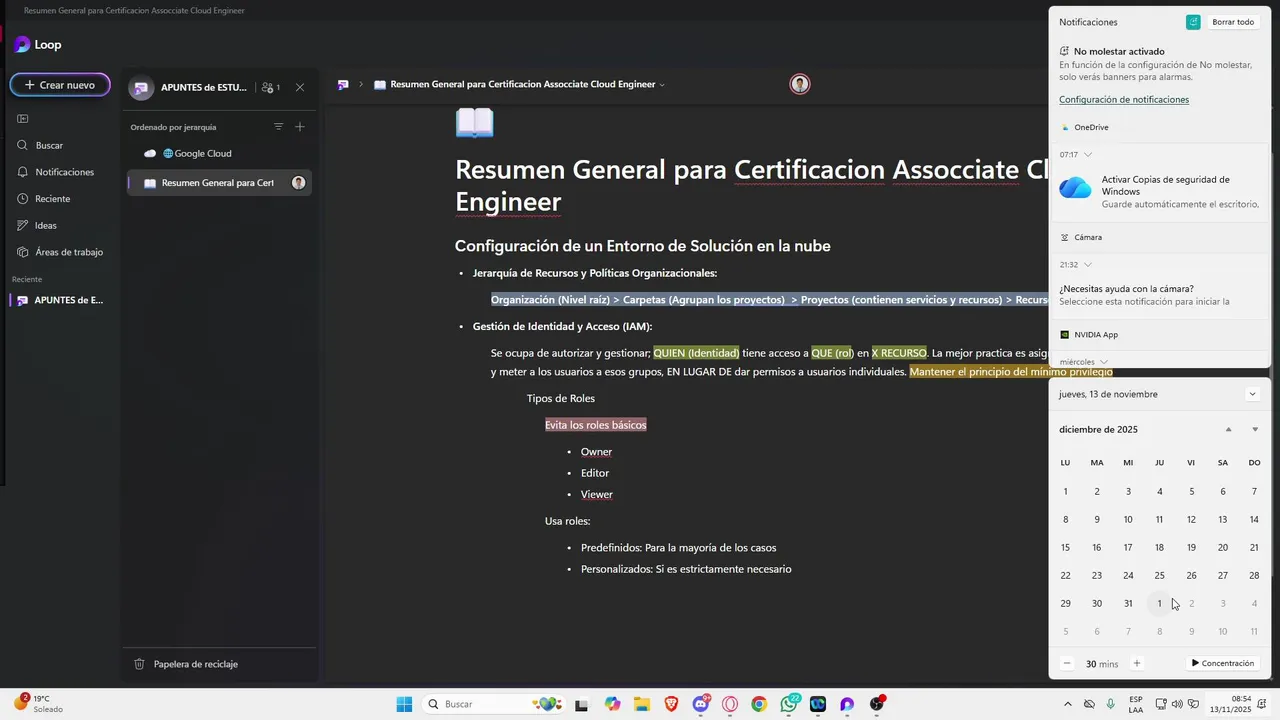The width and height of the screenshot is (1280, 720).
Task: Select Resumen General para Cert page
Action: 218,183
